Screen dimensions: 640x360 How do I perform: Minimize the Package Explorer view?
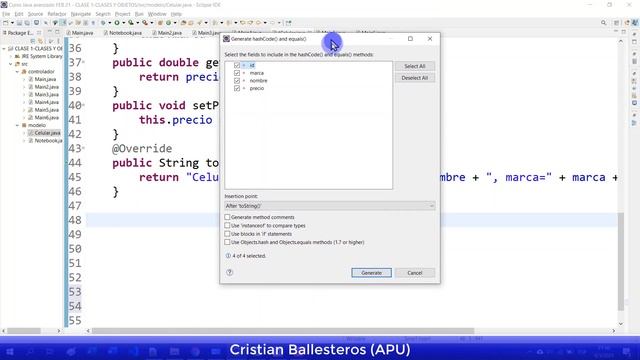tap(49, 32)
